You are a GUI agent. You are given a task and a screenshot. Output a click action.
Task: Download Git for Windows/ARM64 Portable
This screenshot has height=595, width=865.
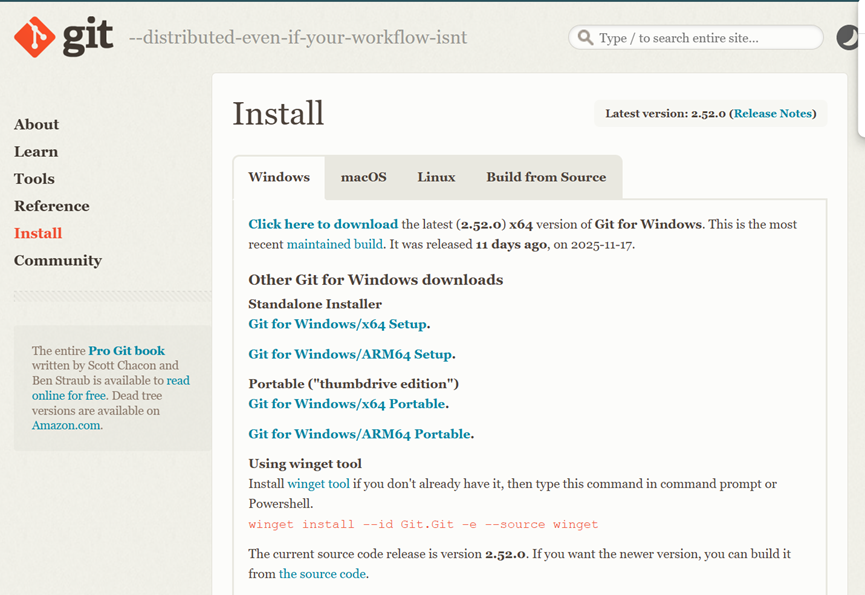360,435
